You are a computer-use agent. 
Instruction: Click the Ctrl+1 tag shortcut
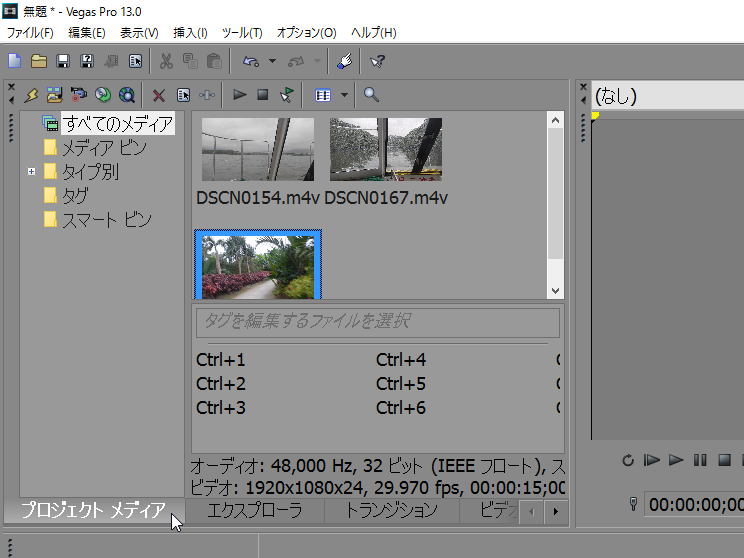click(x=221, y=360)
